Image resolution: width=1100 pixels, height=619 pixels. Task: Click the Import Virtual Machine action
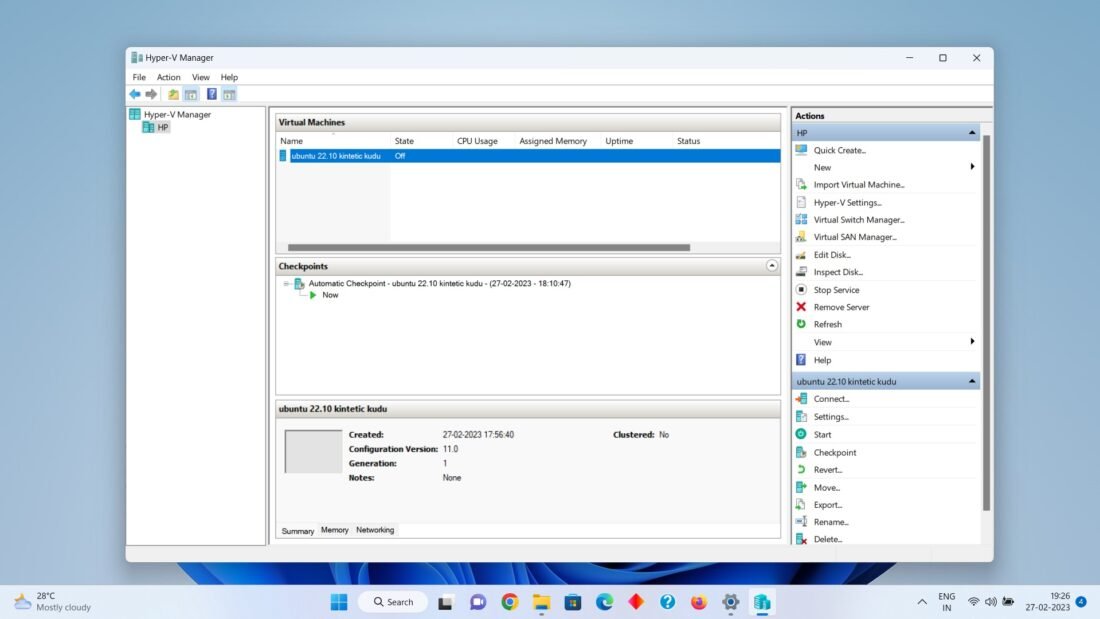click(x=860, y=184)
